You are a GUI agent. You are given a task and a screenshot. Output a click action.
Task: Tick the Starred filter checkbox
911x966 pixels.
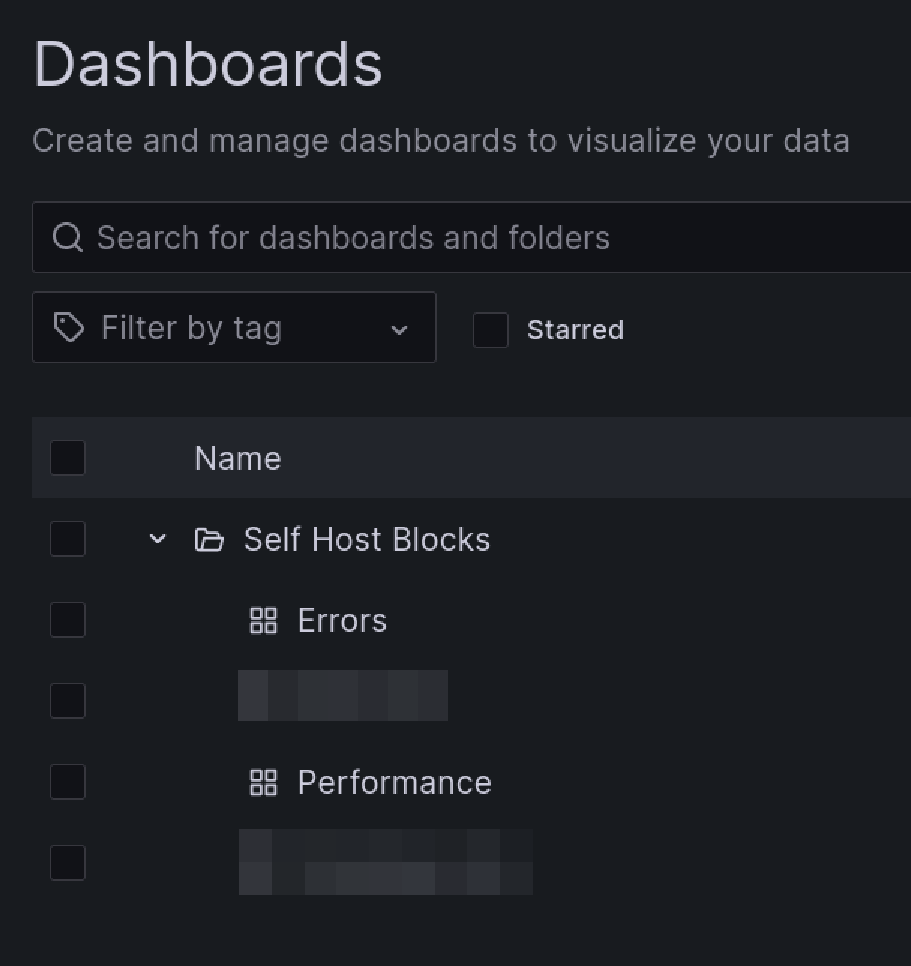490,330
